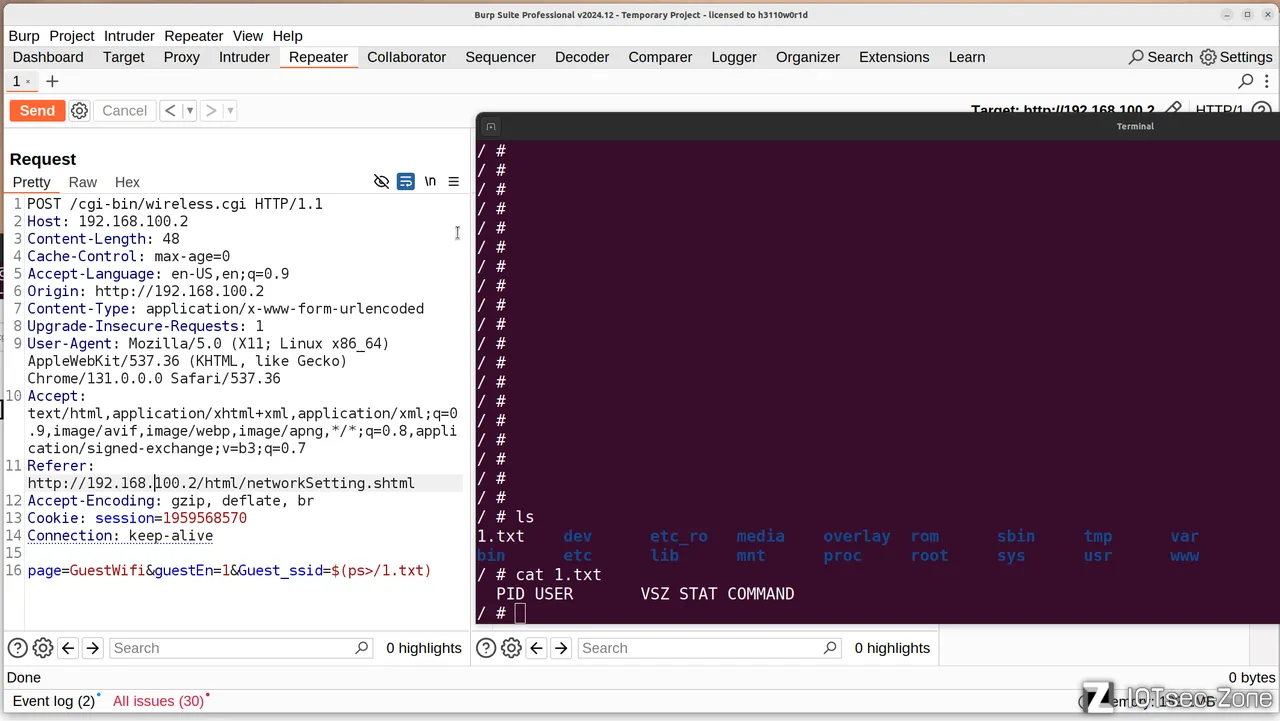Open the back history dropdown arrow
Image resolution: width=1280 pixels, height=721 pixels.
click(189, 111)
